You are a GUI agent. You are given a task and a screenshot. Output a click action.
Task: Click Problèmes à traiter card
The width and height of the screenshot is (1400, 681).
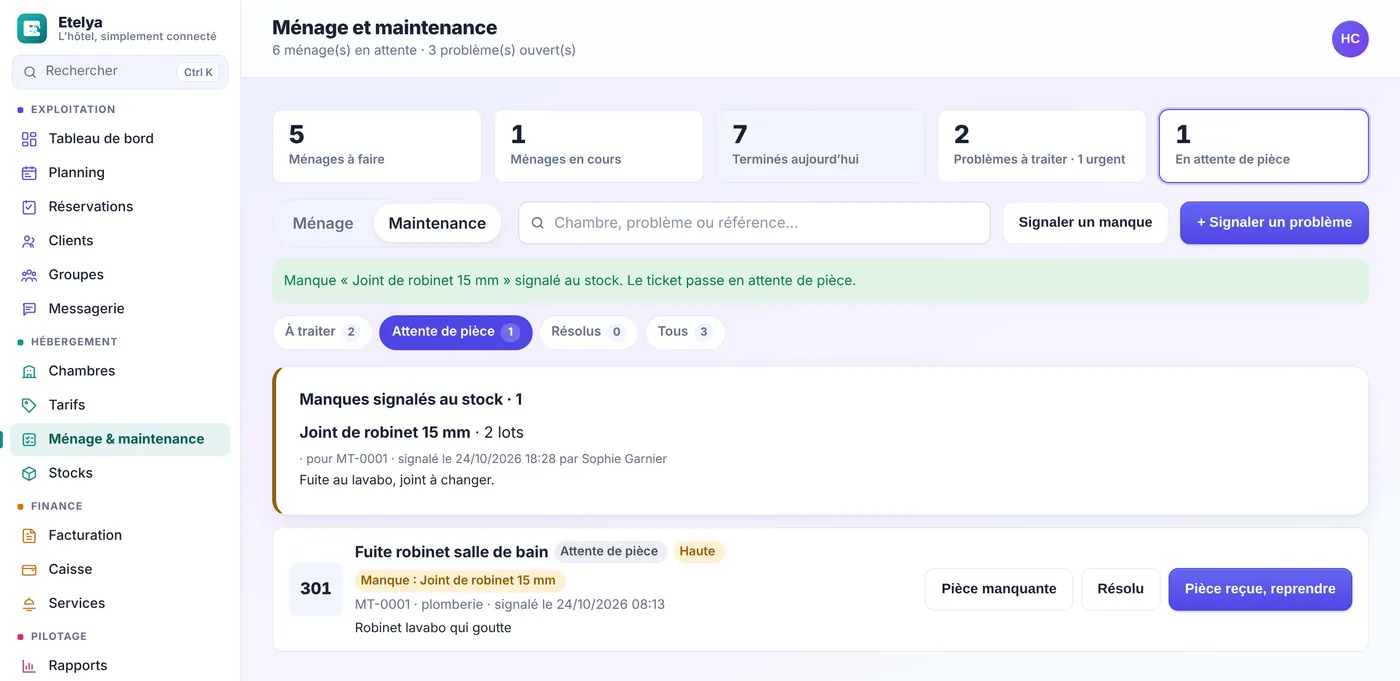click(x=1042, y=146)
